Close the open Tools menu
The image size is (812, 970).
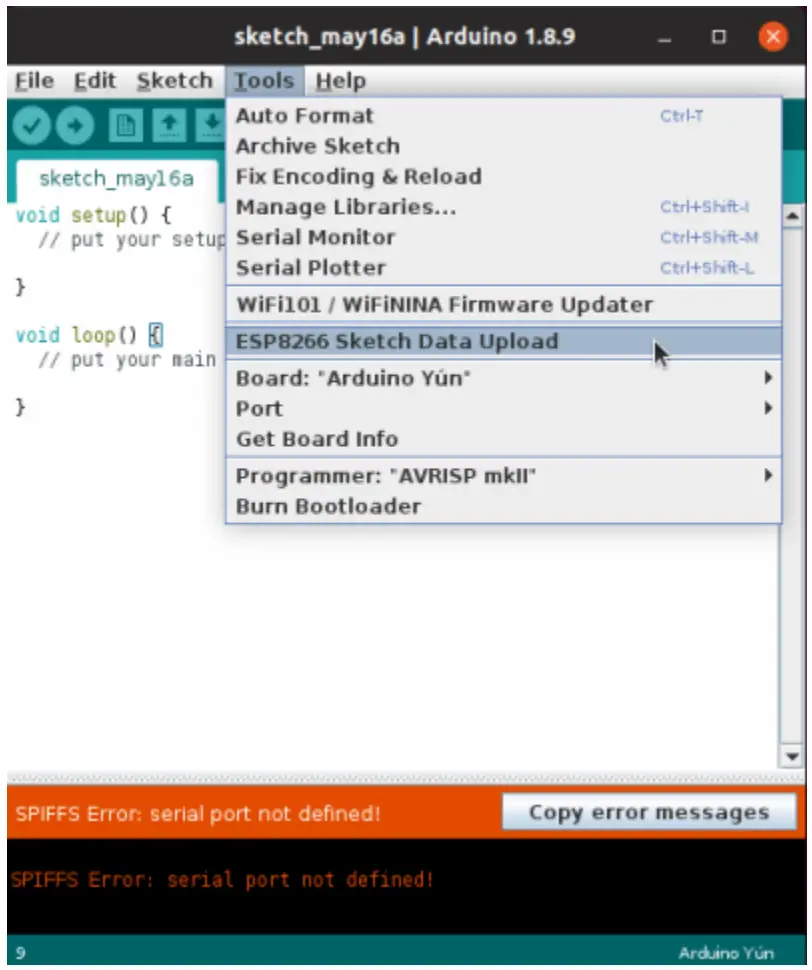point(264,81)
